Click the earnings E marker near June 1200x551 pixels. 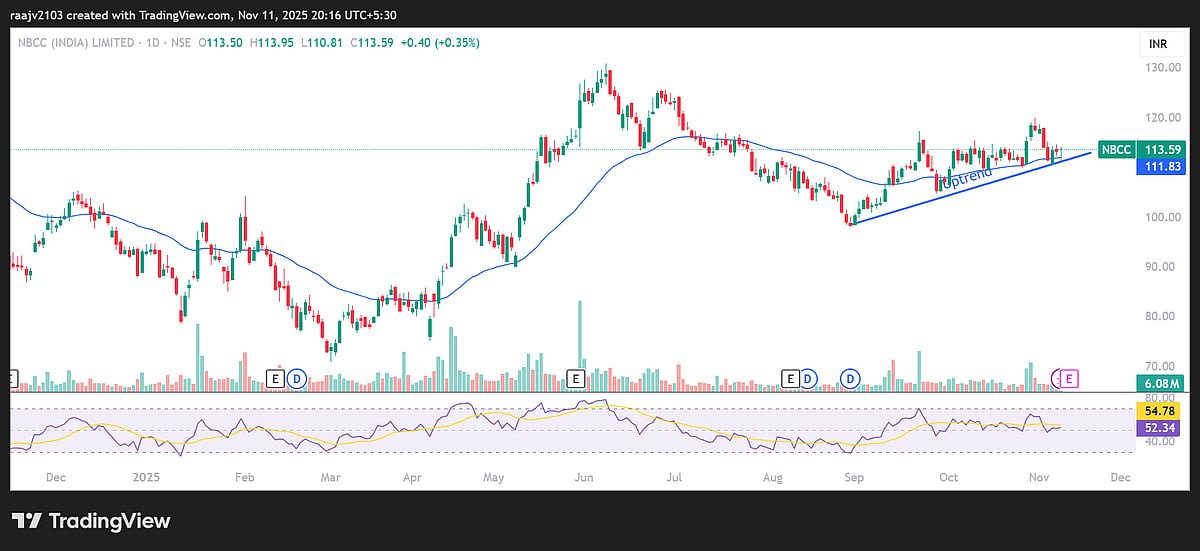point(575,378)
